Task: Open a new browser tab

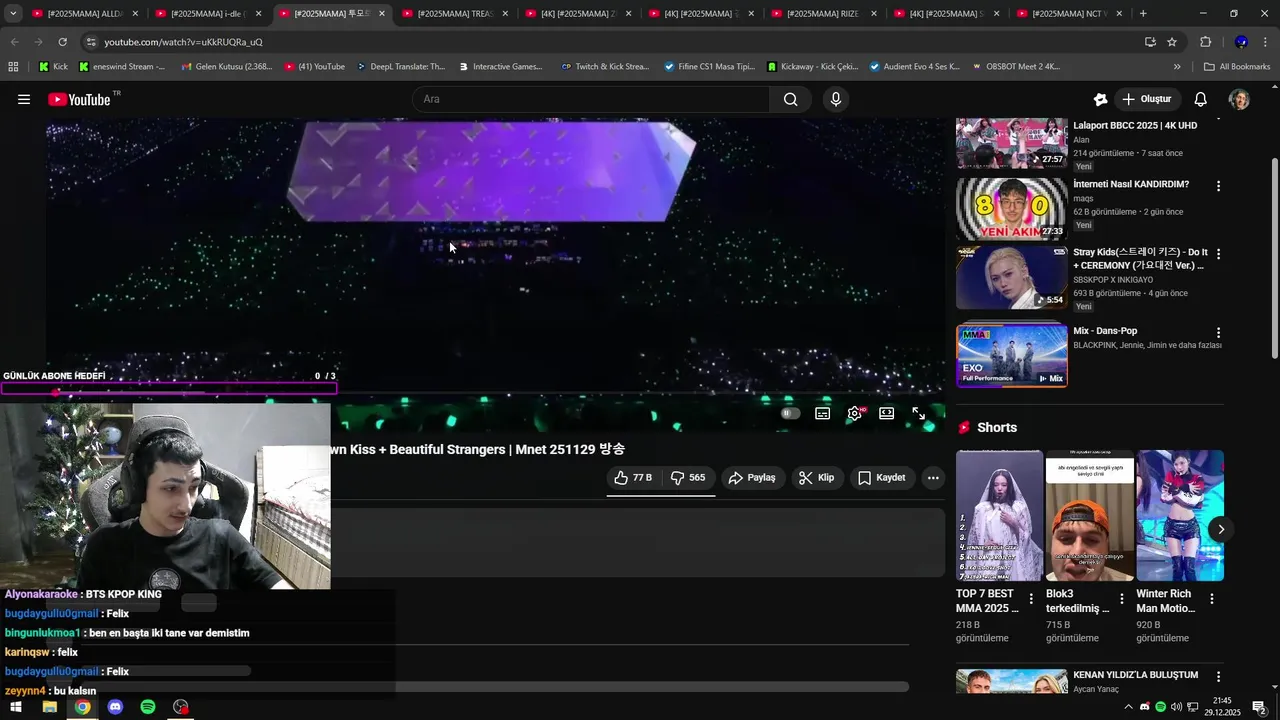Action: coord(1143,14)
